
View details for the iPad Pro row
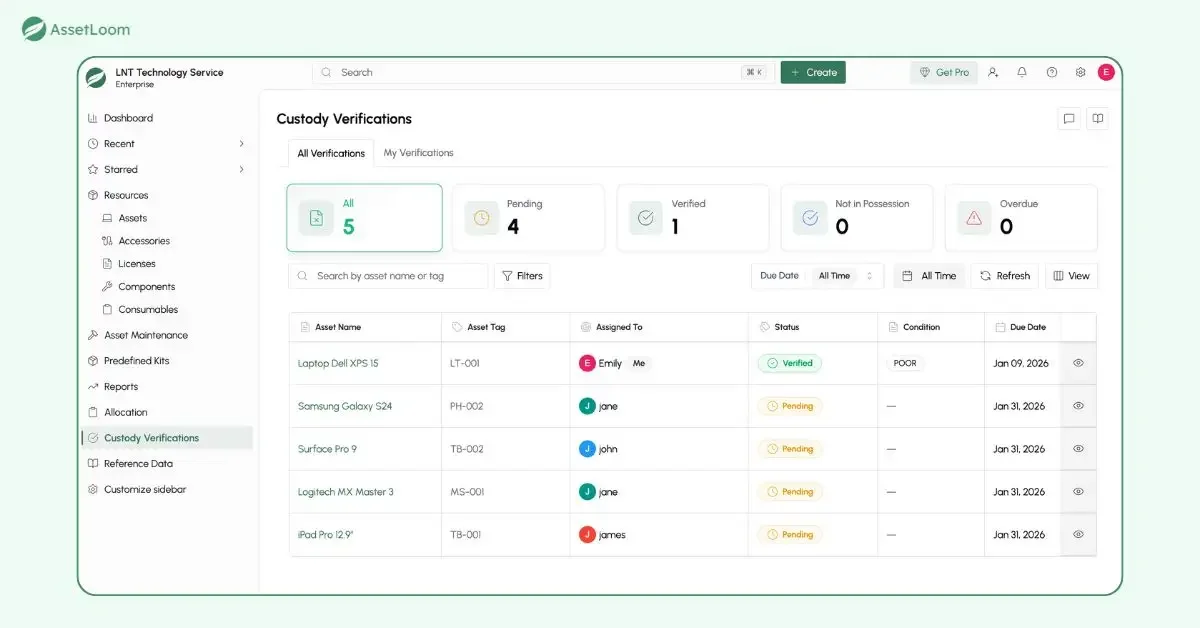tap(1078, 534)
